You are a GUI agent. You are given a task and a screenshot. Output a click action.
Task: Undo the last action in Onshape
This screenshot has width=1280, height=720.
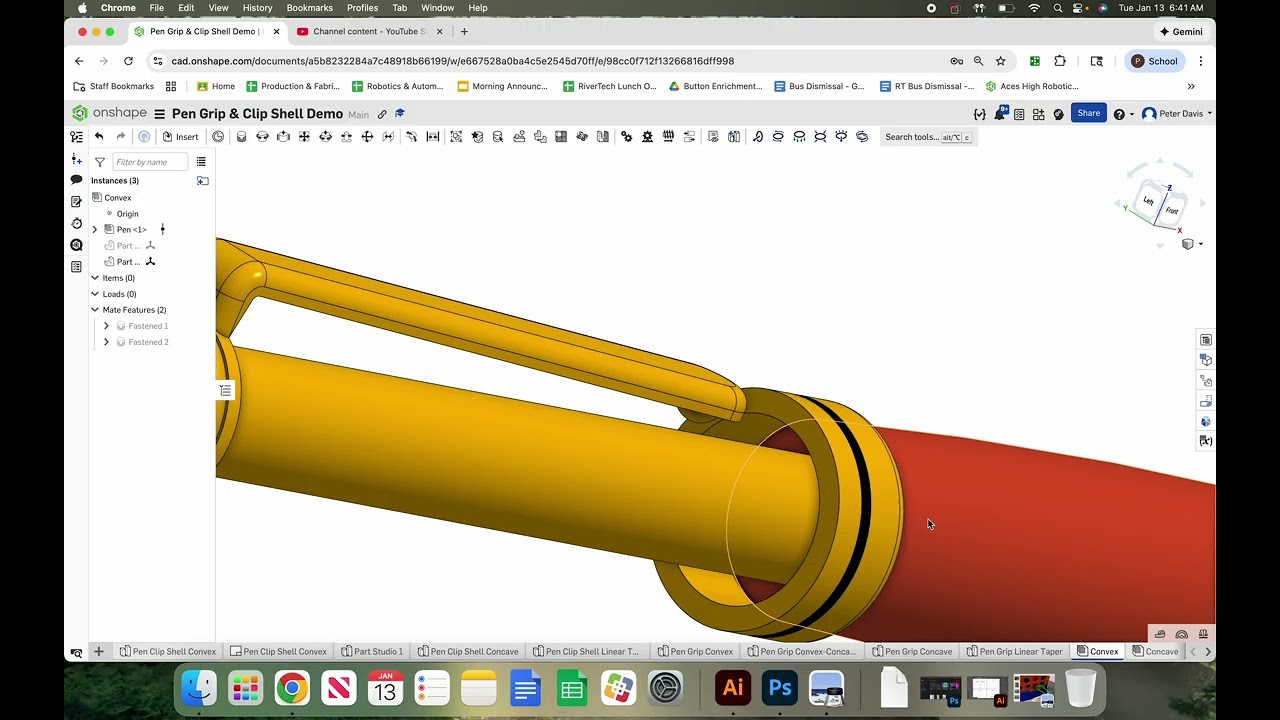(x=99, y=137)
